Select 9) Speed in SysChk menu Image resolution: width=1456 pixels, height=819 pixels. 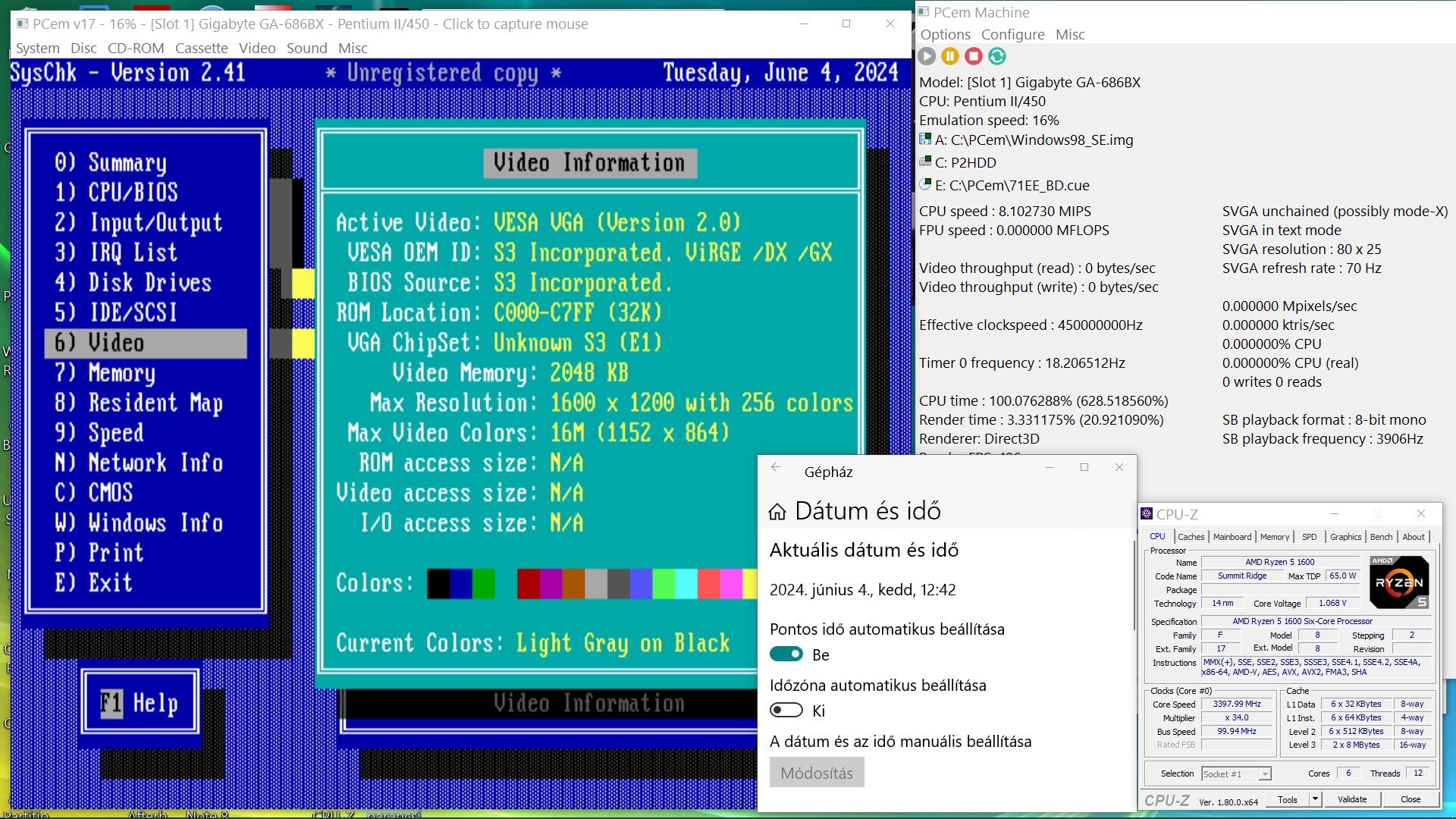pyautogui.click(x=99, y=432)
